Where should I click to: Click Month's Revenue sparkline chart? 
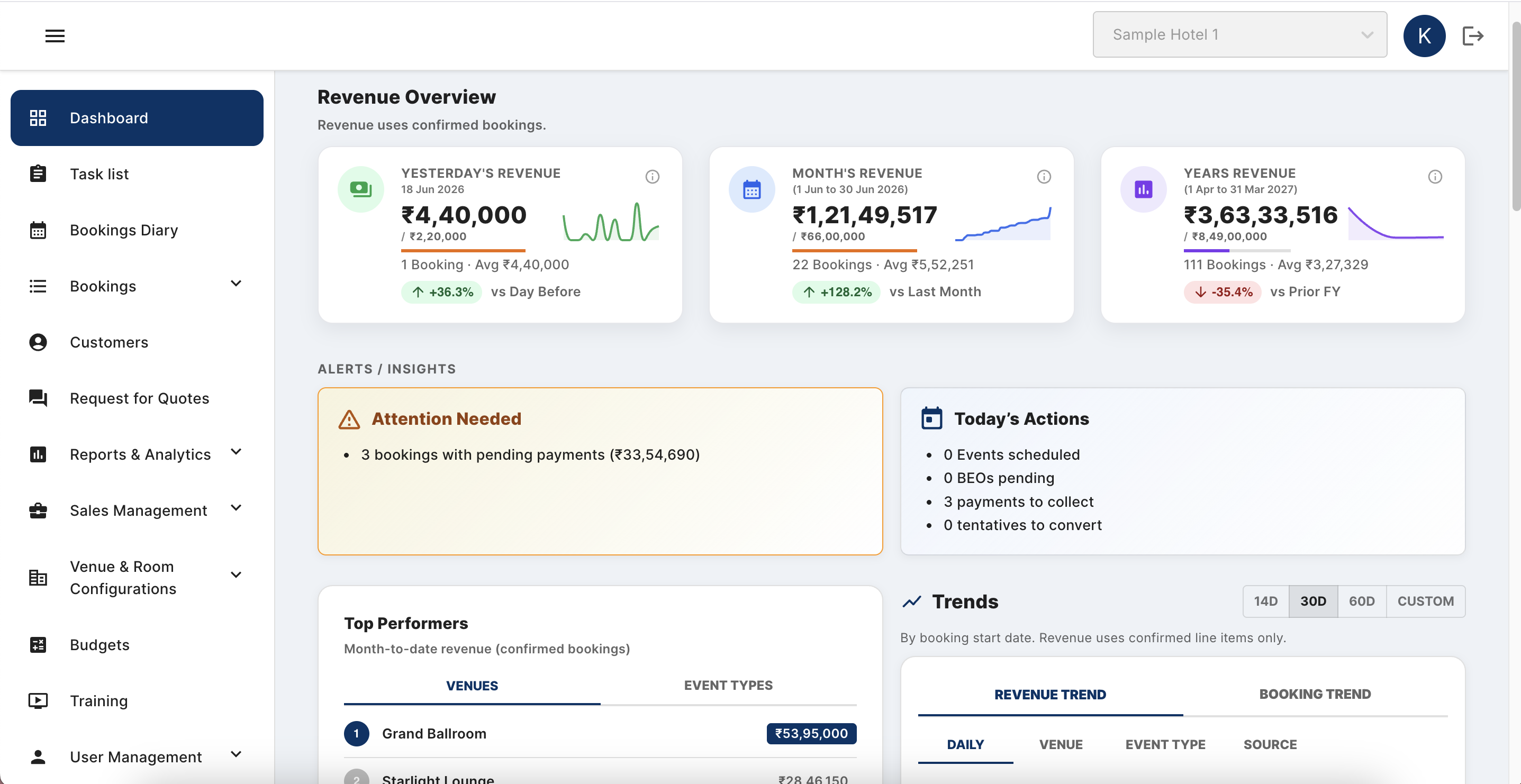1002,223
